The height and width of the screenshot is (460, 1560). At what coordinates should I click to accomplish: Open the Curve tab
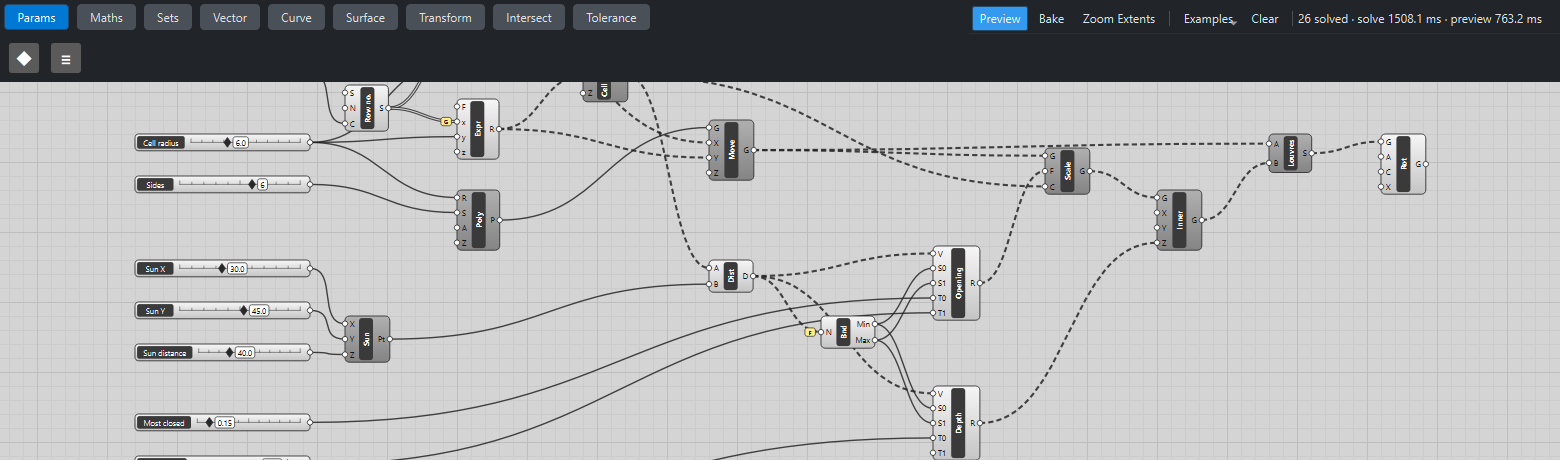click(x=296, y=18)
